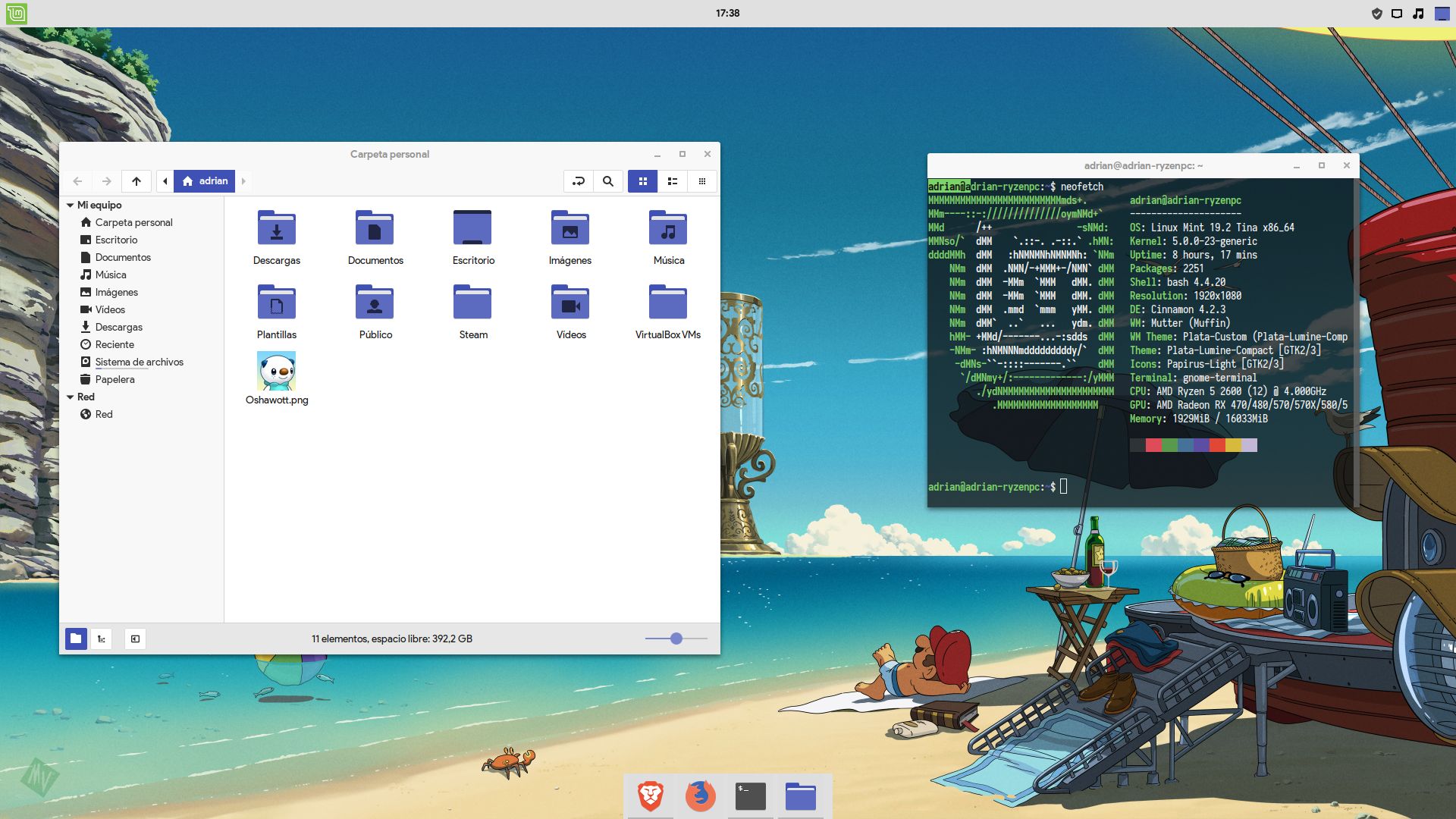Viewport: 1456px width, 819px height.
Task: Select the adrian breadcrumb path button
Action: [x=205, y=181]
